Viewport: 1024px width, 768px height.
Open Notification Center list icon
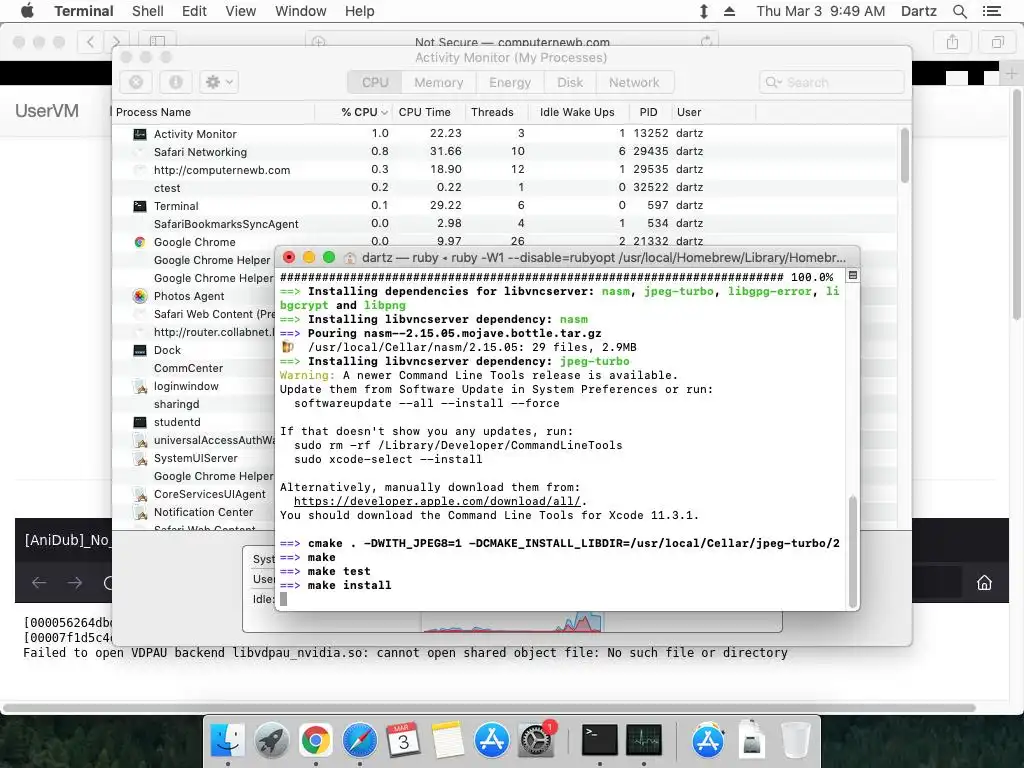(991, 11)
